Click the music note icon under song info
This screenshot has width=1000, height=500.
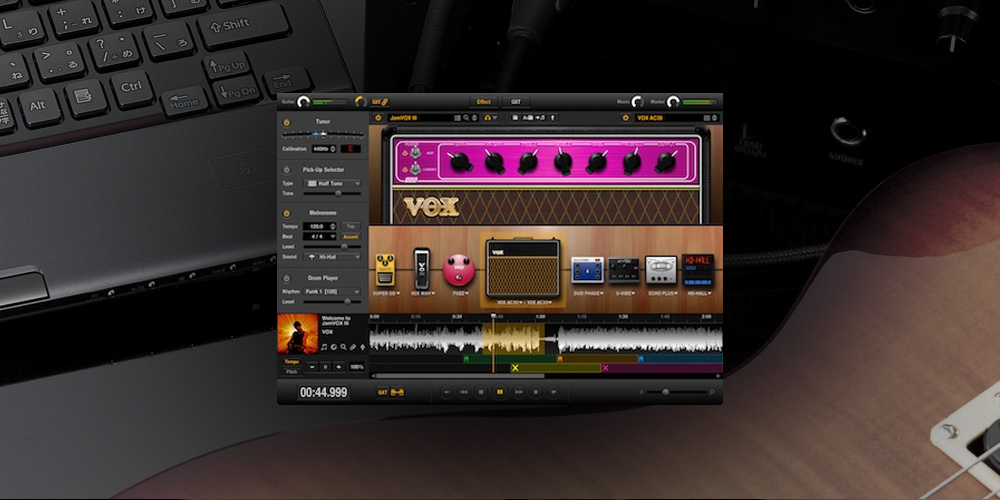[324, 347]
